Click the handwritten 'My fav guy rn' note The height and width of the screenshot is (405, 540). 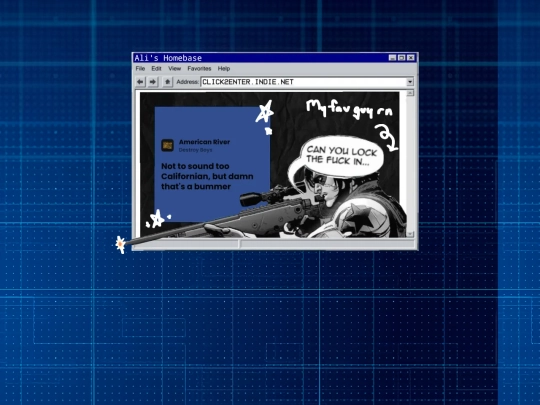point(349,109)
